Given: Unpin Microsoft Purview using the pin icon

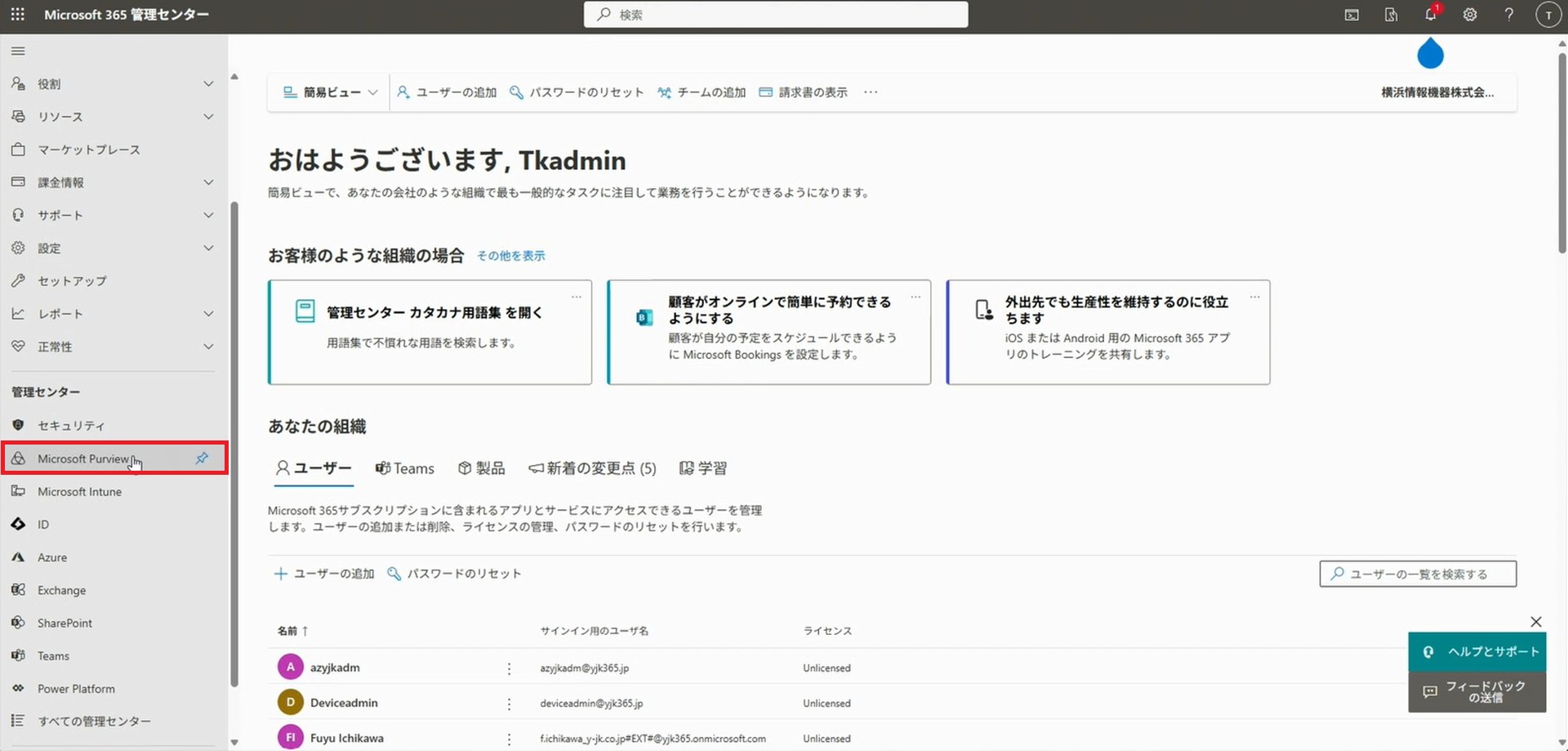Looking at the screenshot, I should 202,458.
